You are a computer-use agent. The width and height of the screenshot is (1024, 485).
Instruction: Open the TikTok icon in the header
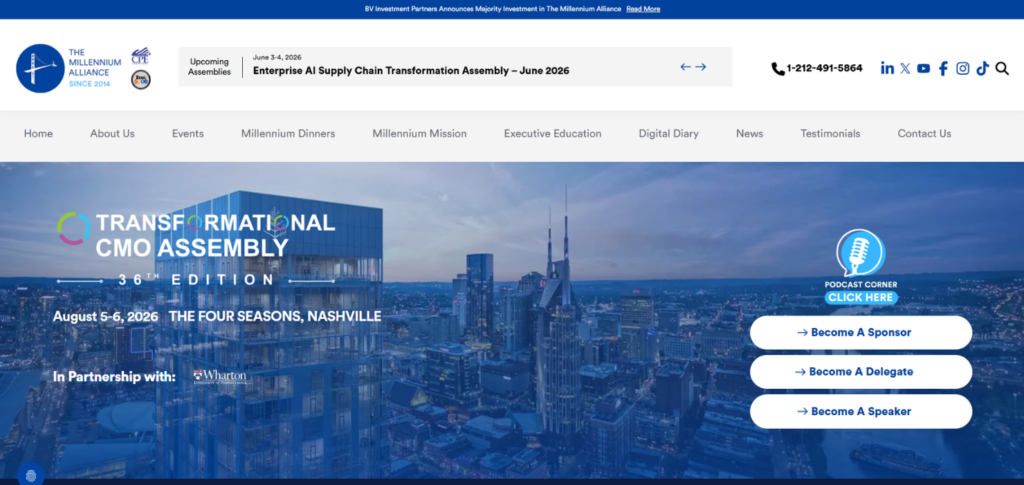[982, 68]
